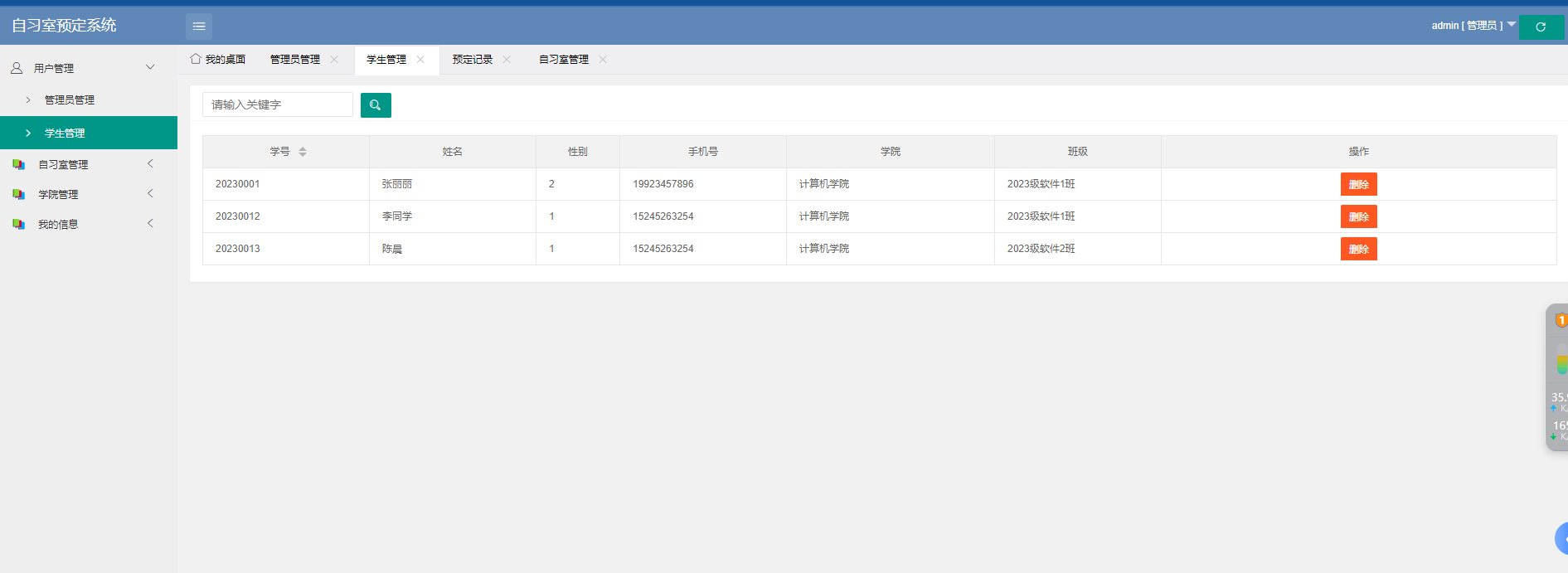Focus the 请输入关键字 search field
This screenshot has height=573, width=1568.
pos(278,104)
